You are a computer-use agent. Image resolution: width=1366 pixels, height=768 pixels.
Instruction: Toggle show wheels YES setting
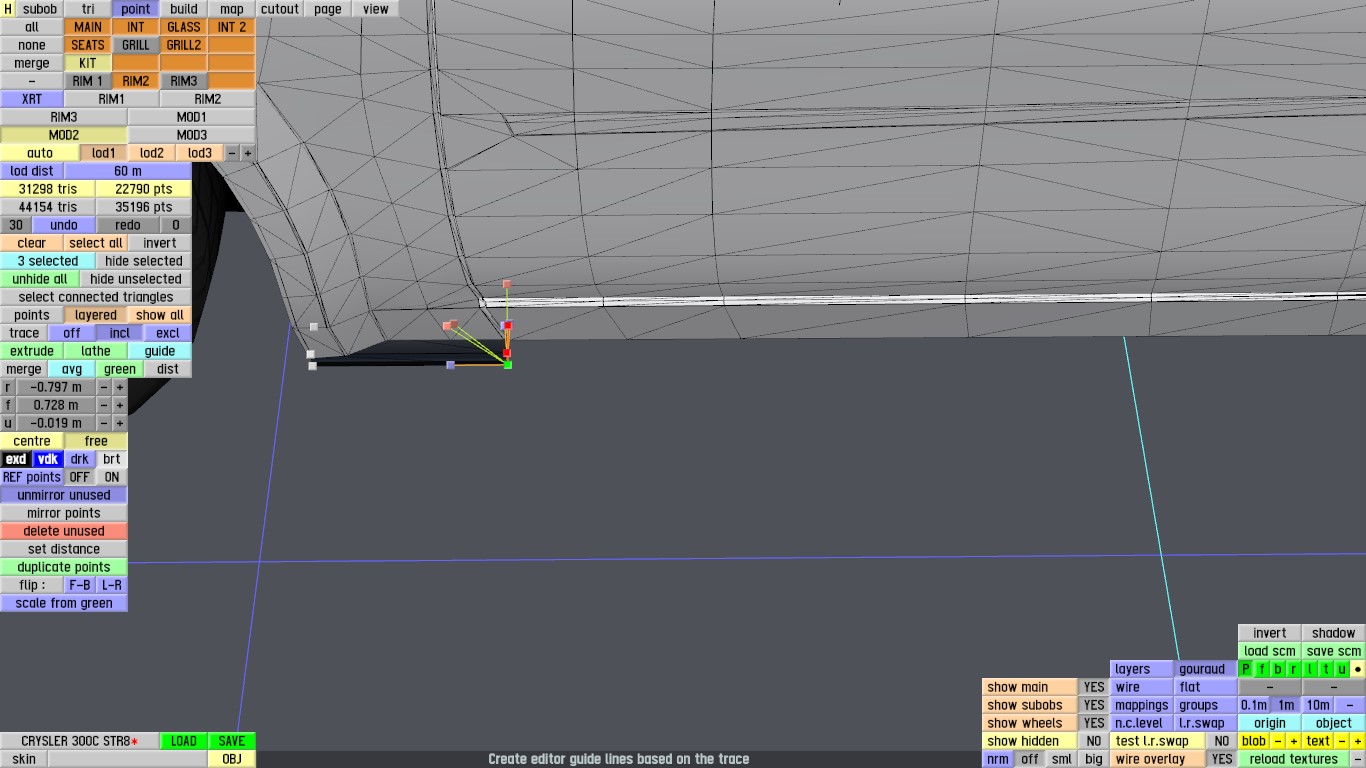point(1094,723)
